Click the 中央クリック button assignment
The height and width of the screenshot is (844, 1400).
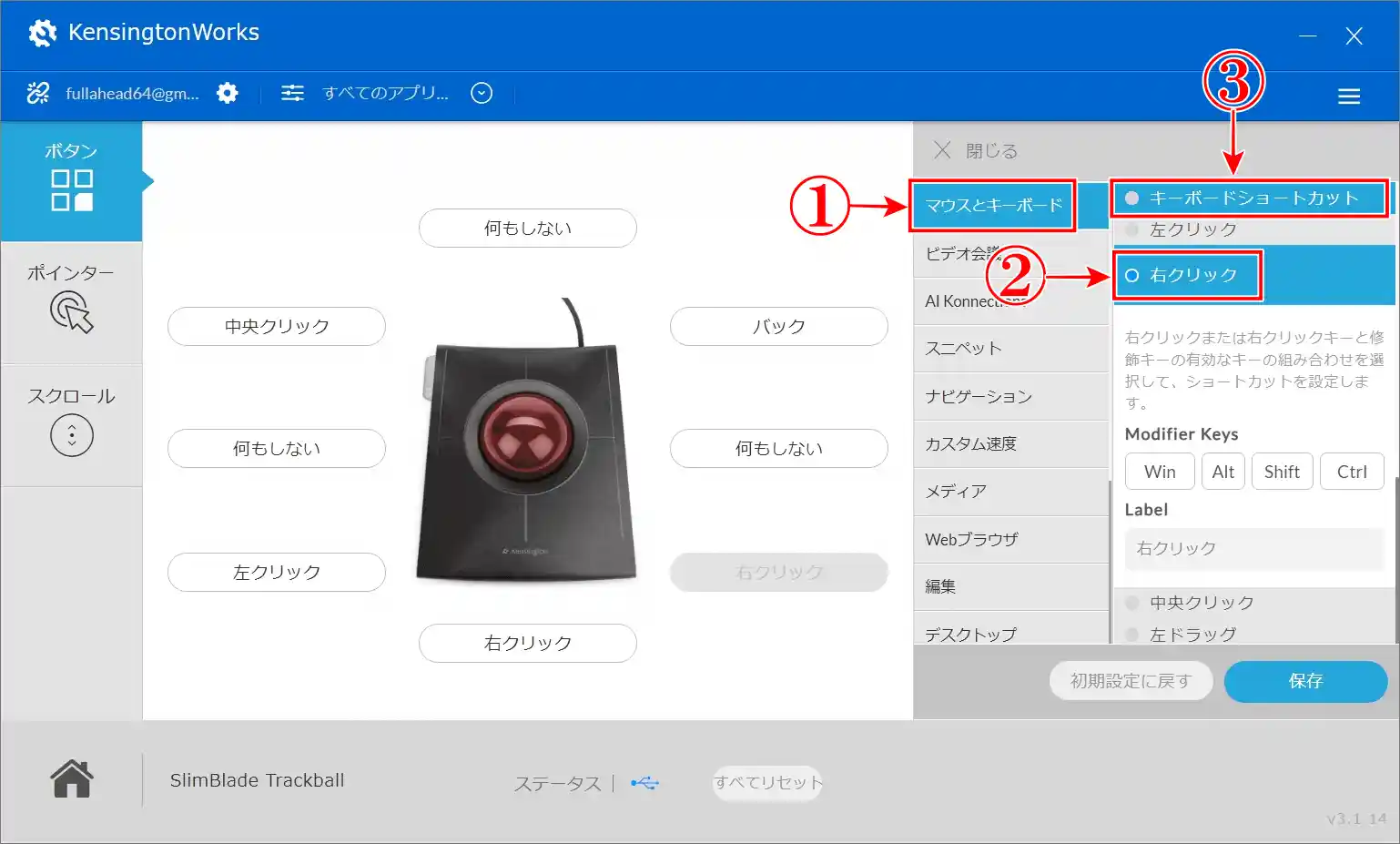[277, 326]
